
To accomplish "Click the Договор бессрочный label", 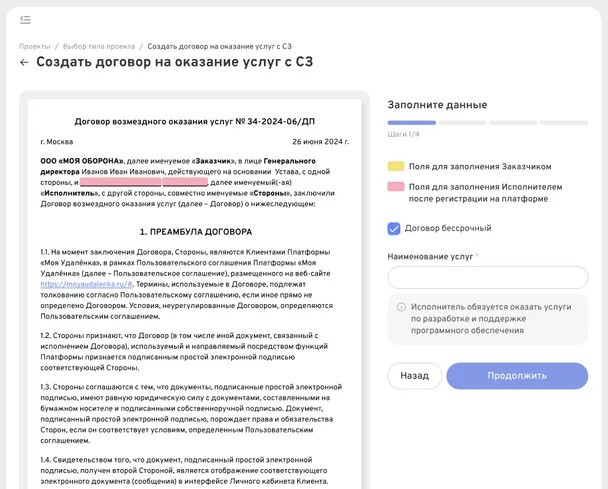I will pyautogui.click(x=448, y=228).
